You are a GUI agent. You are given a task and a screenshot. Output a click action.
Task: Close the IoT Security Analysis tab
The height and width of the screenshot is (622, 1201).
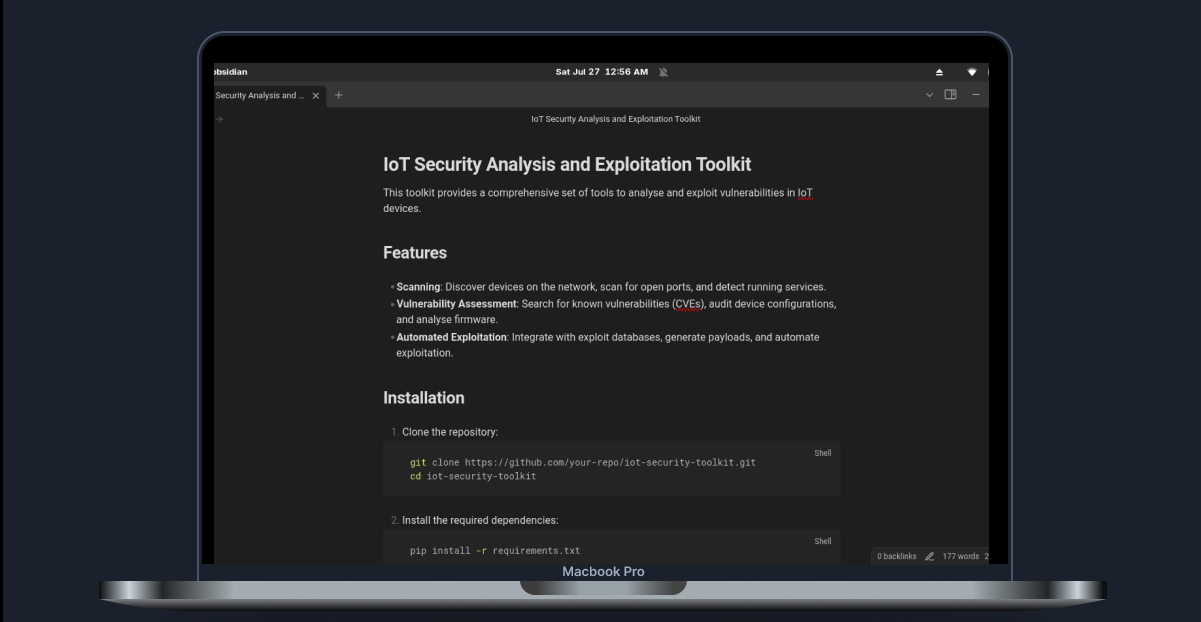tap(316, 96)
